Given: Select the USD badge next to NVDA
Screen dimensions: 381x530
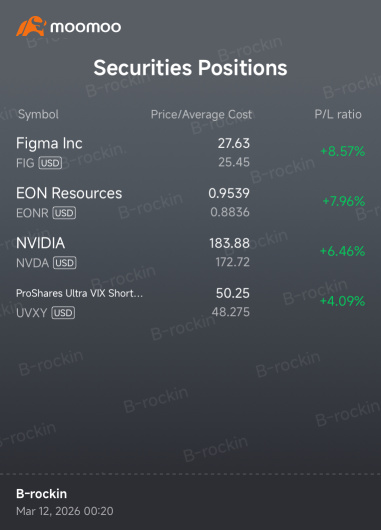Looking at the screenshot, I should (x=65, y=263).
